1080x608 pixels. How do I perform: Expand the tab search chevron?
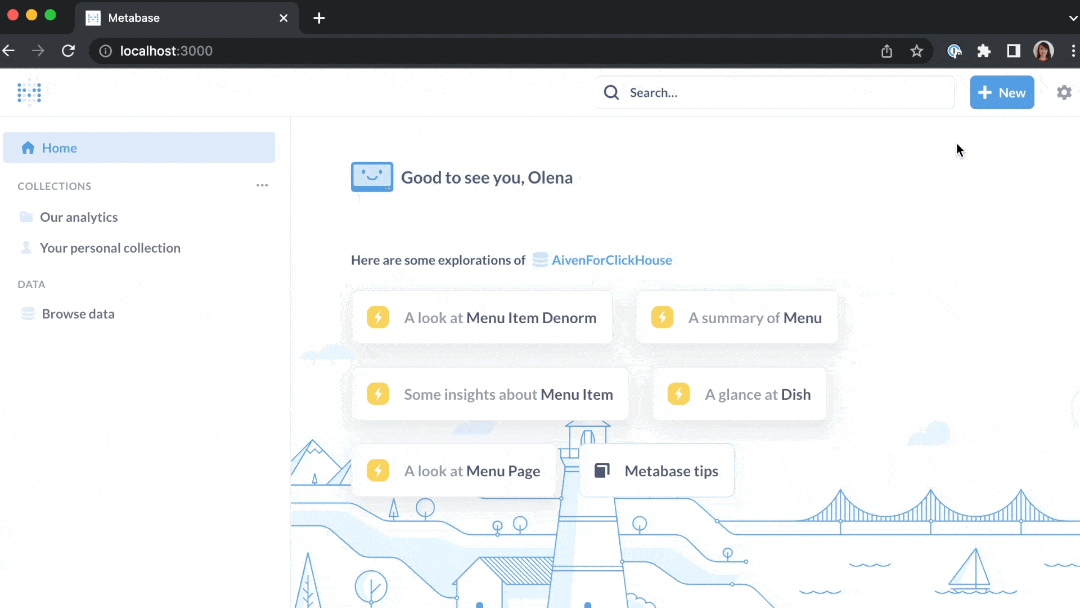pos(1072,18)
